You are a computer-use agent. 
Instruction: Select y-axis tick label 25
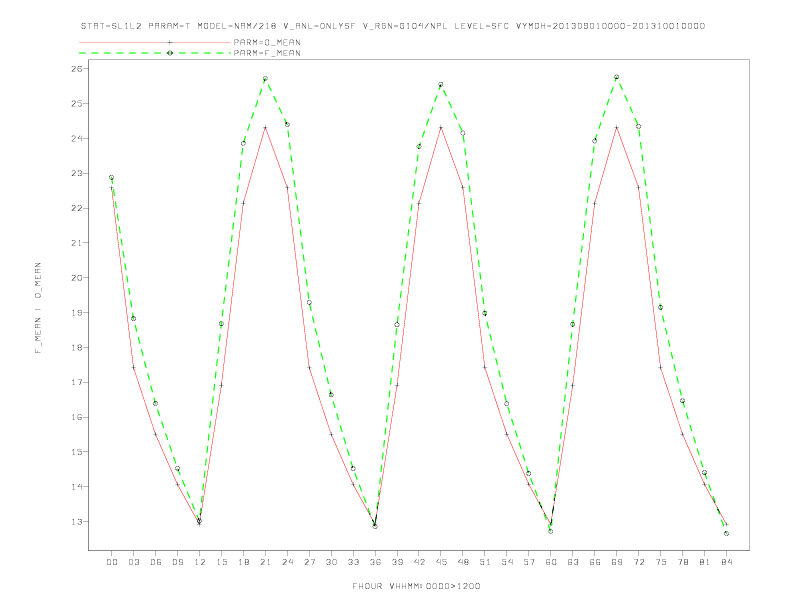point(77,104)
